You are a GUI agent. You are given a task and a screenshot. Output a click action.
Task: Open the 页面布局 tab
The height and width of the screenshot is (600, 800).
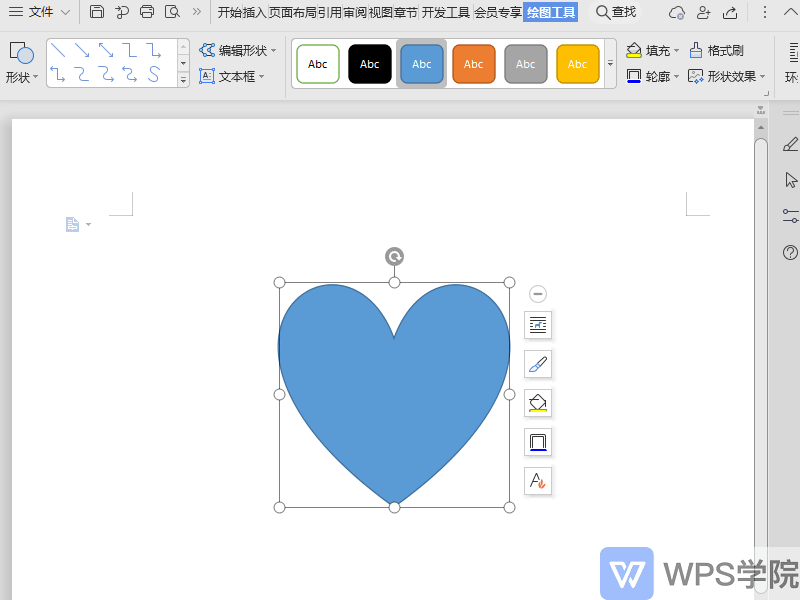pos(292,12)
